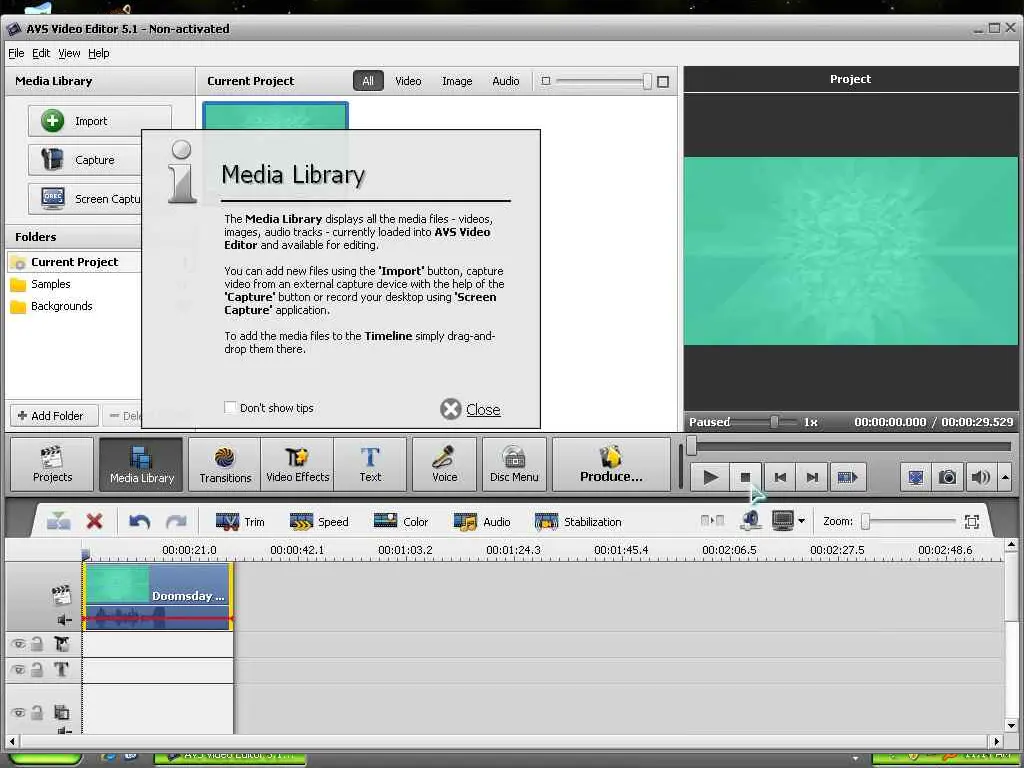The width and height of the screenshot is (1024, 768).
Task: Expand the volume control arrow
Action: [x=1005, y=477]
